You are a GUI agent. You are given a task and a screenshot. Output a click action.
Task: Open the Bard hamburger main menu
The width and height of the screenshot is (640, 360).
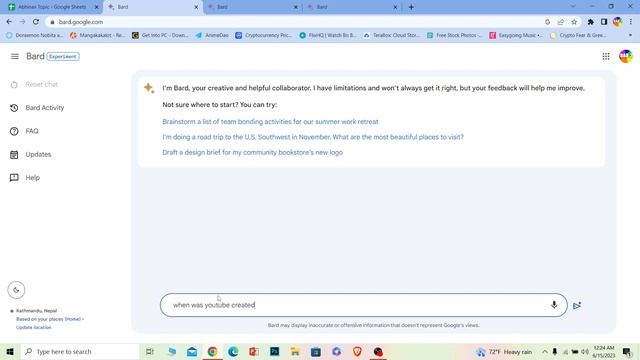pos(15,56)
